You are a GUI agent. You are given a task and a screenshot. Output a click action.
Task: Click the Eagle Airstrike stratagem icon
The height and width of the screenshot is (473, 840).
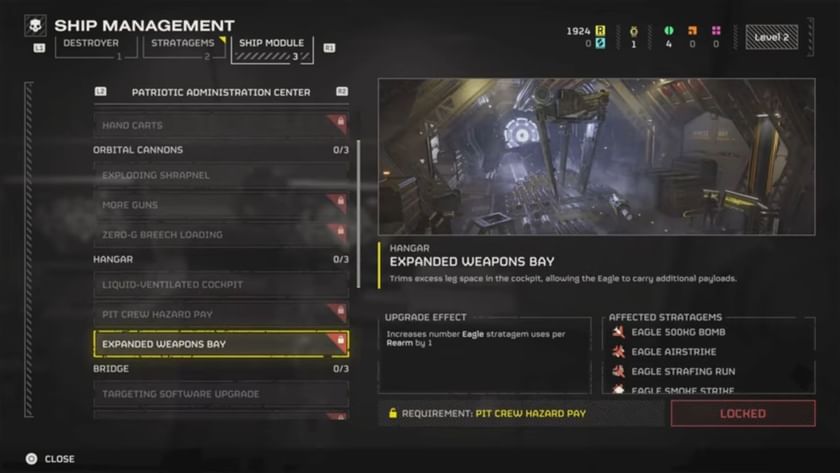(x=619, y=352)
